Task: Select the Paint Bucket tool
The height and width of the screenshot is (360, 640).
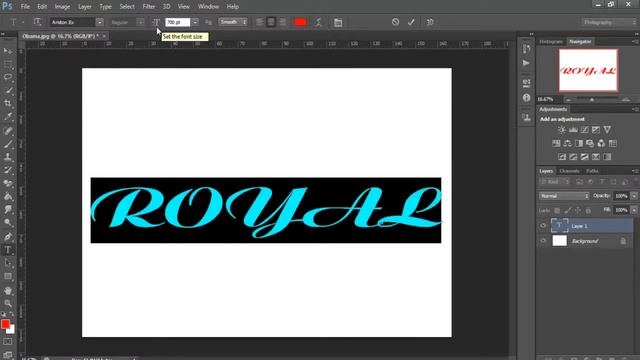Action: (x=8, y=197)
